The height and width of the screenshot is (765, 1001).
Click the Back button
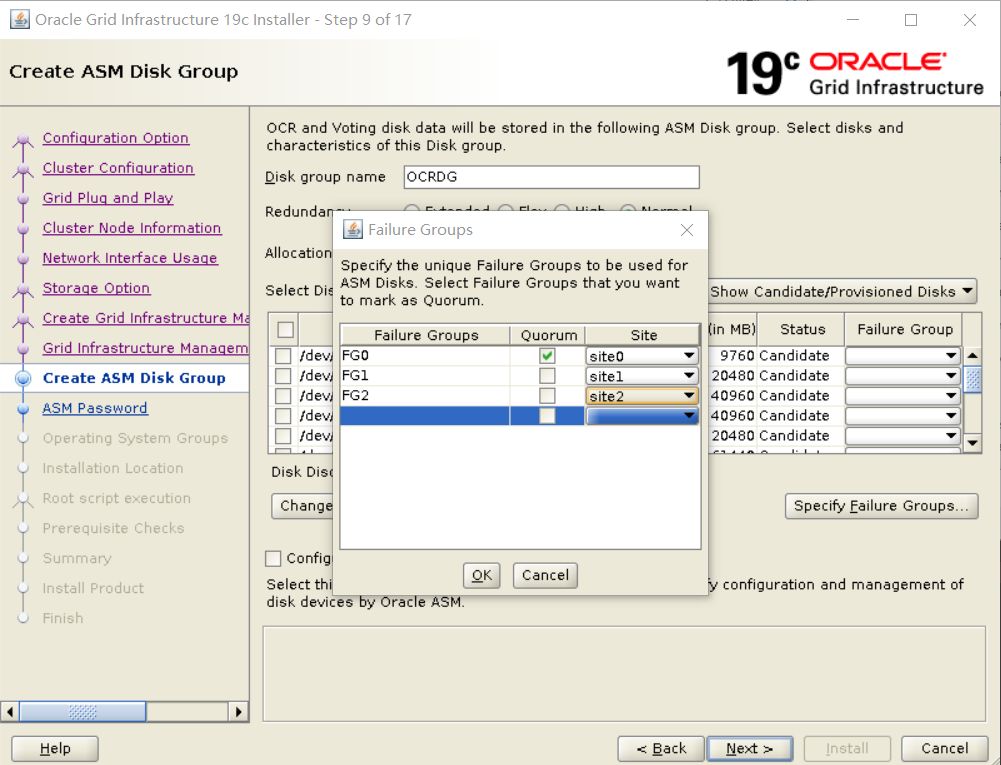pyautogui.click(x=661, y=748)
